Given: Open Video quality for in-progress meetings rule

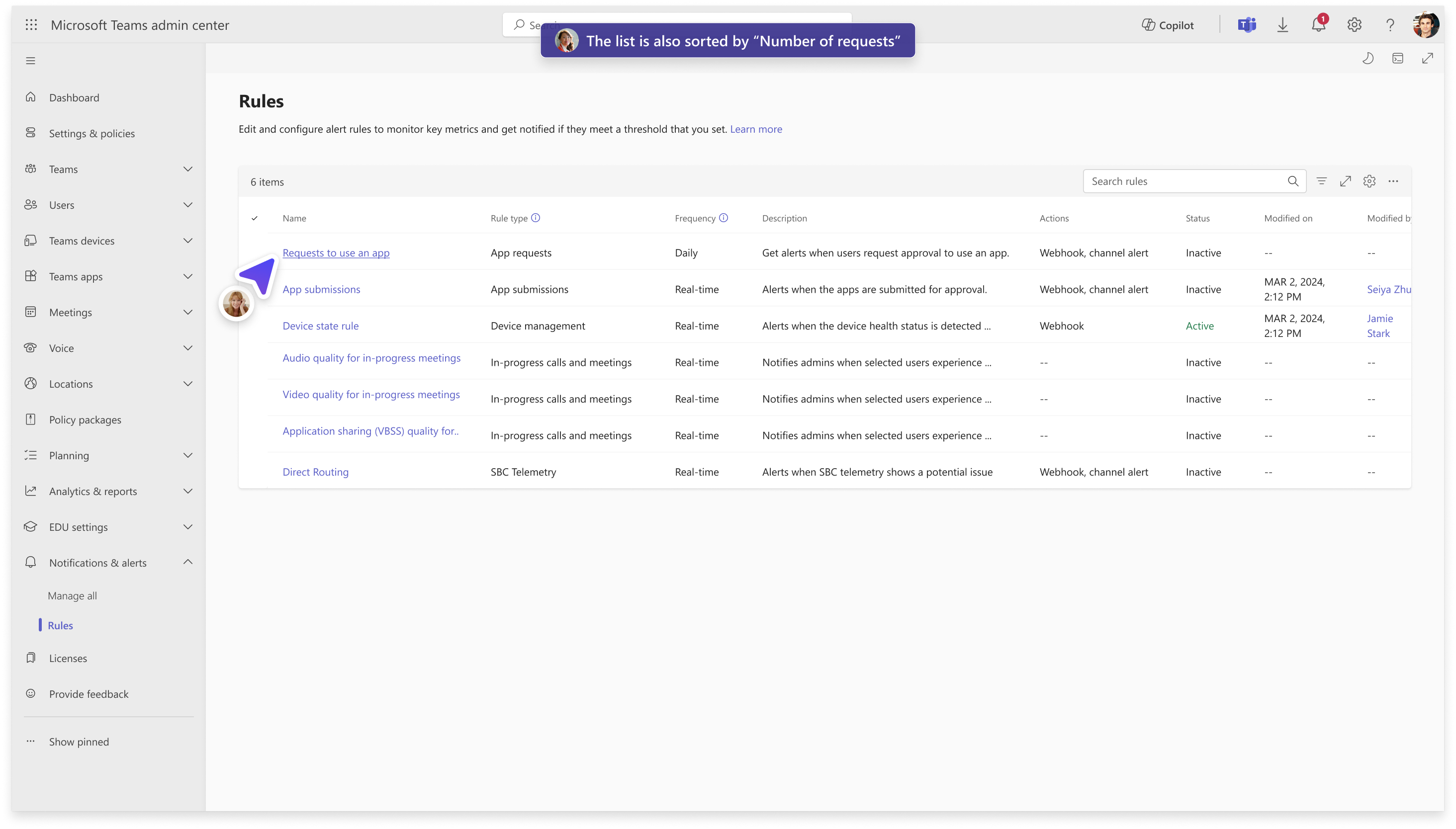Looking at the screenshot, I should [371, 394].
